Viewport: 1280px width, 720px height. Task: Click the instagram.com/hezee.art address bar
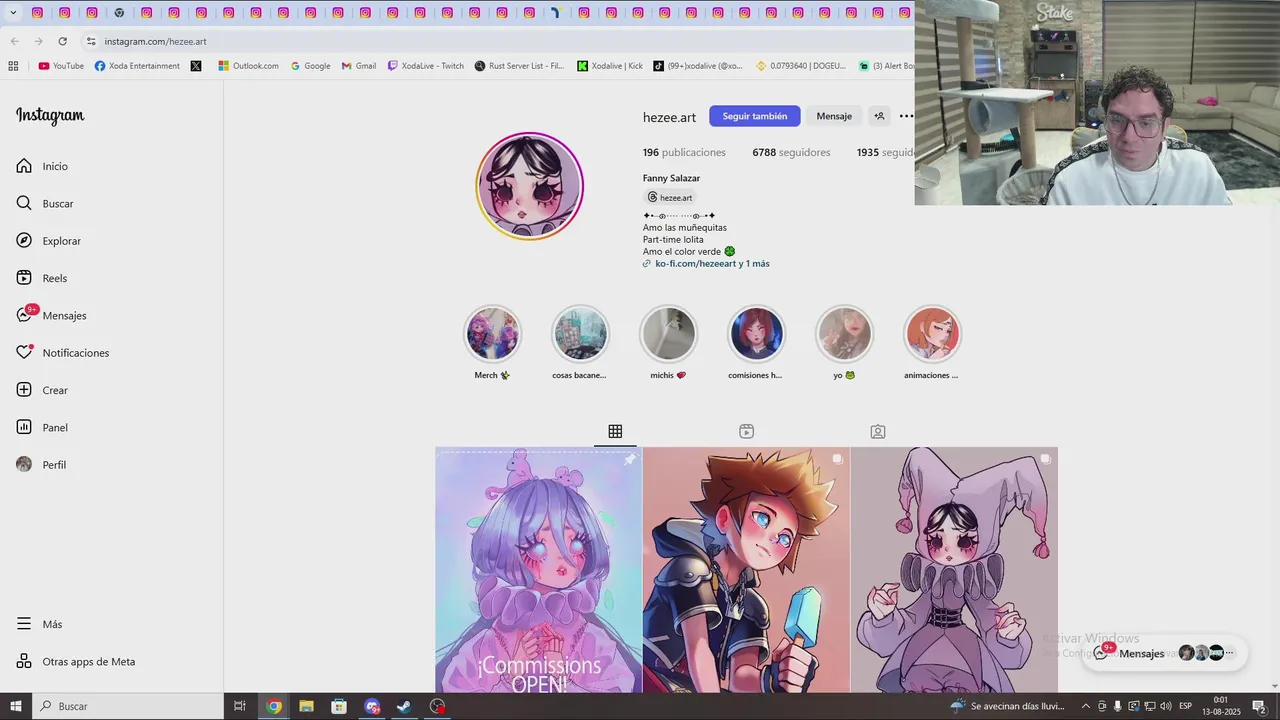click(155, 41)
